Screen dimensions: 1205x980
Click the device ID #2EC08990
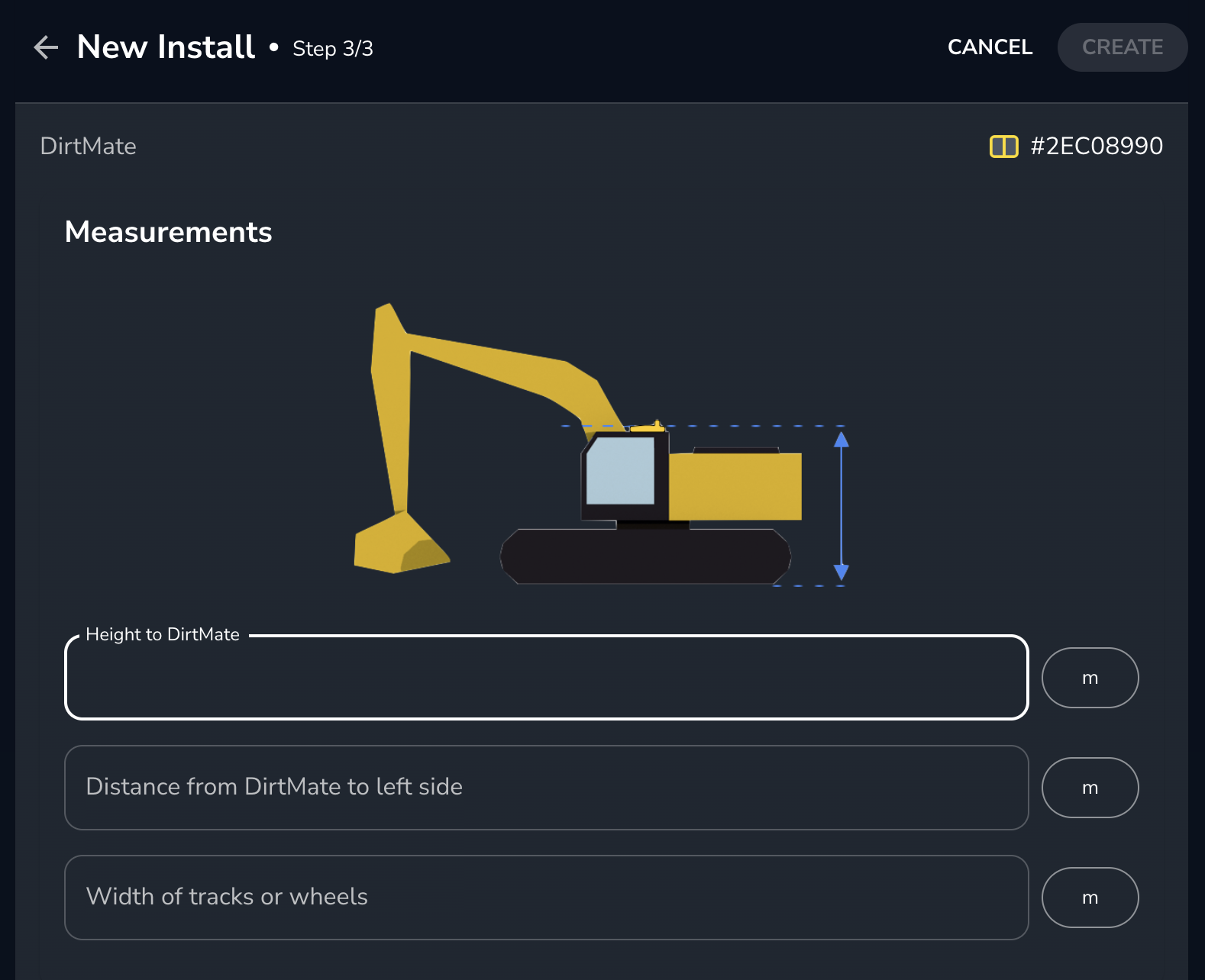1096,146
